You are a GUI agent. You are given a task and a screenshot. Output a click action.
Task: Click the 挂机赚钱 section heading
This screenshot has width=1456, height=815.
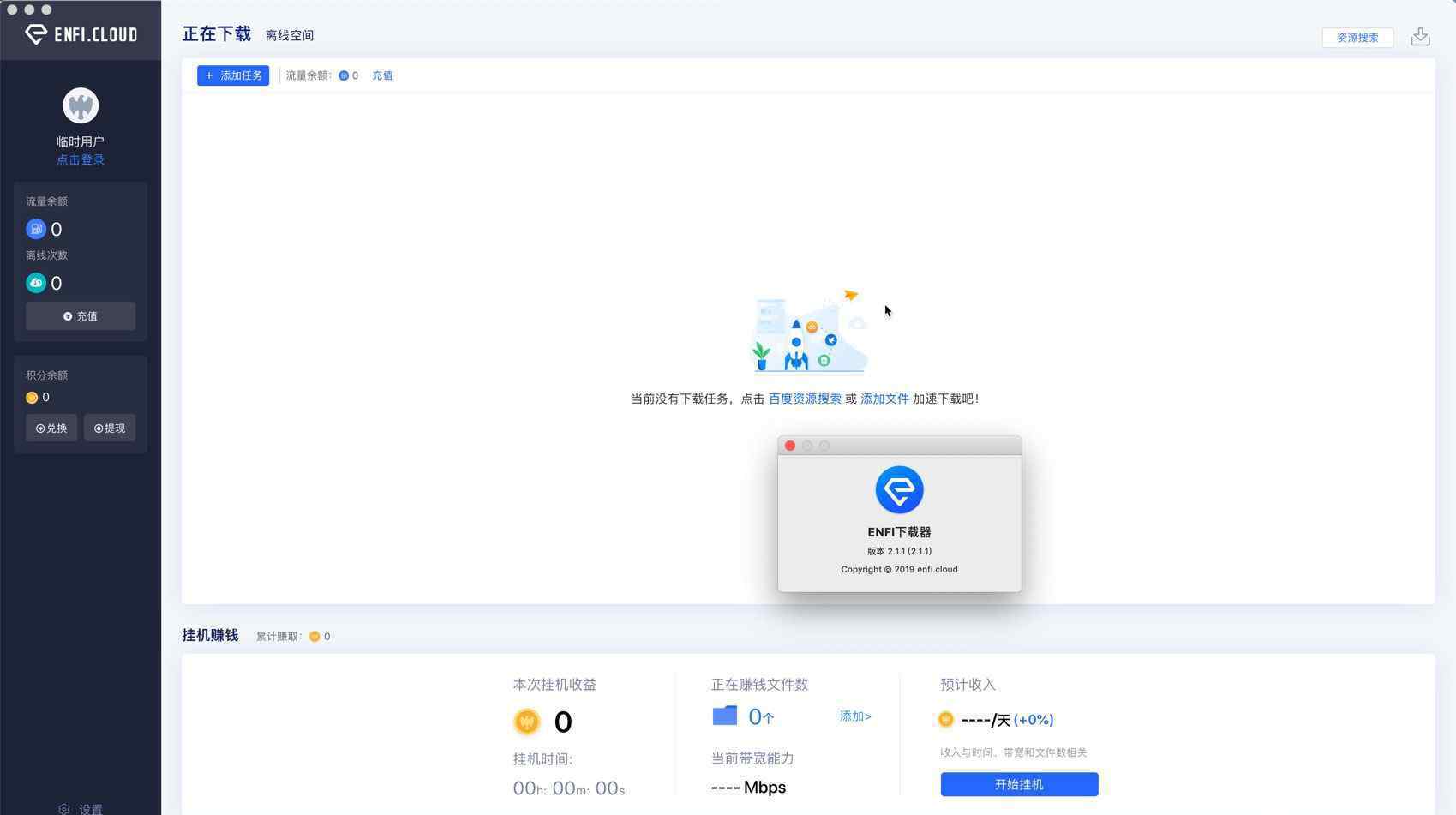[x=210, y=635]
